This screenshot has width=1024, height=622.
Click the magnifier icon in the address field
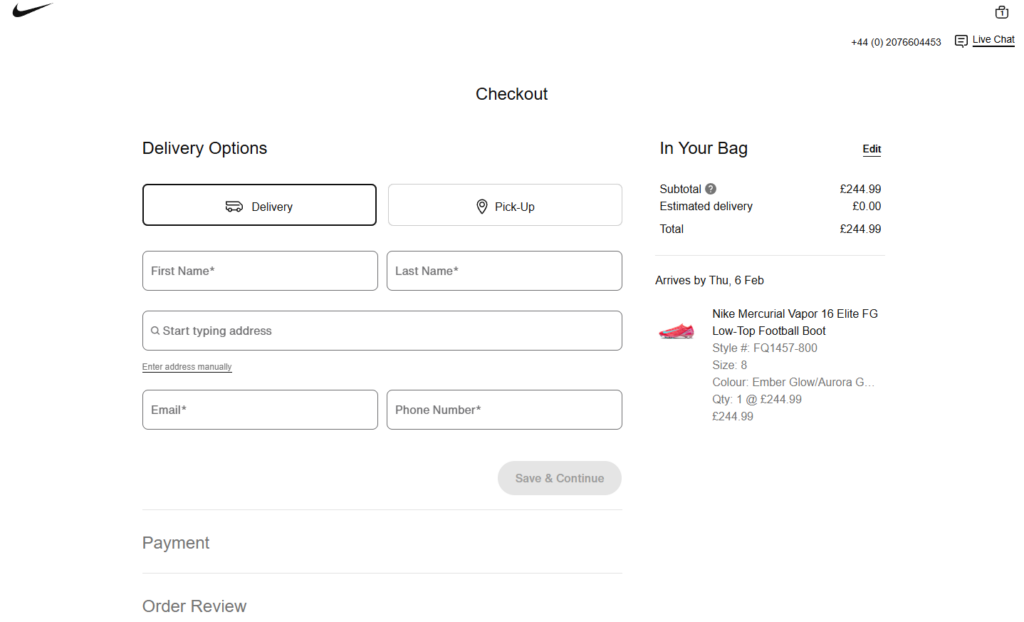pos(155,330)
